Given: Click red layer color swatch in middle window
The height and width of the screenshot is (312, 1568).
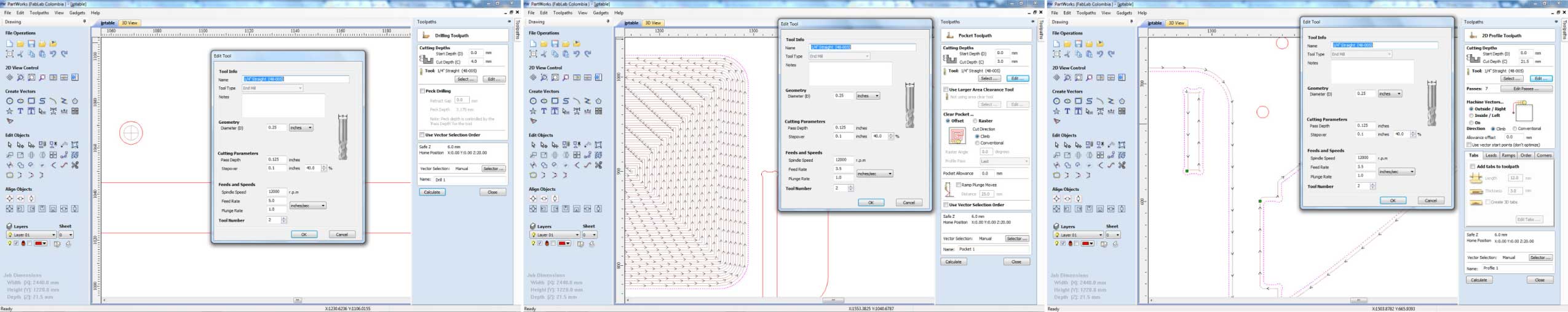Looking at the screenshot, I should point(564,244).
